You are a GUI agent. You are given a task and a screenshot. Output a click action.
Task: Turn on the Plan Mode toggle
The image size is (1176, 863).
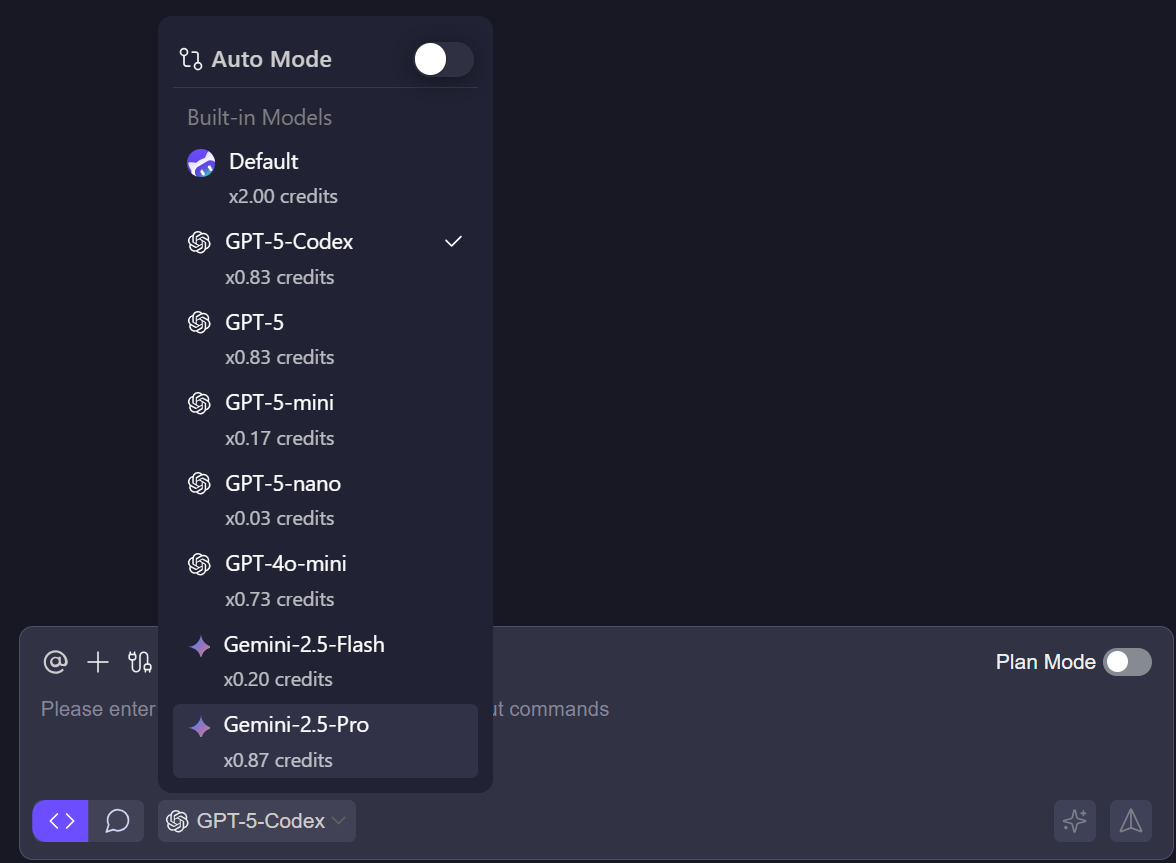(1127, 662)
